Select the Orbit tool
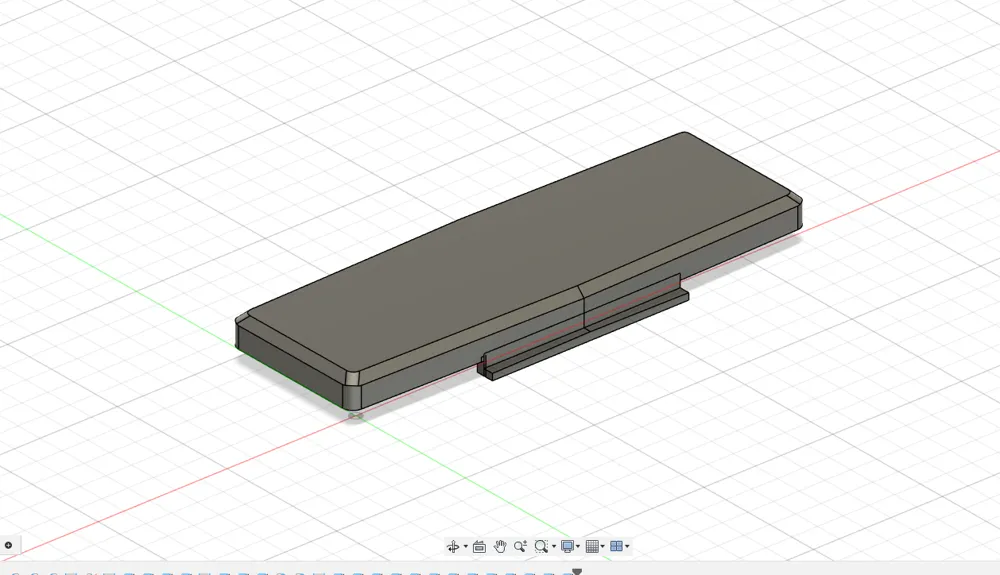The image size is (1000, 575). coord(453,546)
